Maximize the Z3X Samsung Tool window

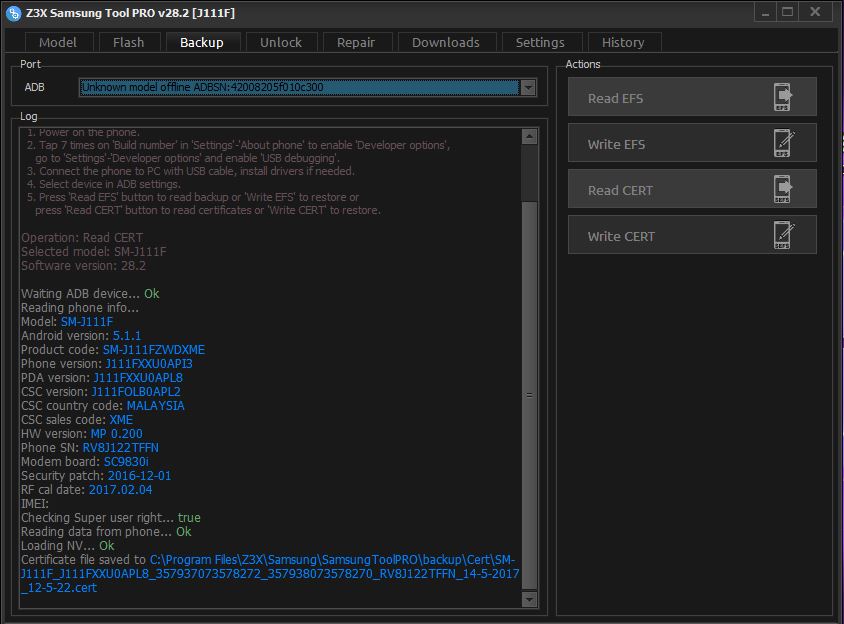(787, 12)
